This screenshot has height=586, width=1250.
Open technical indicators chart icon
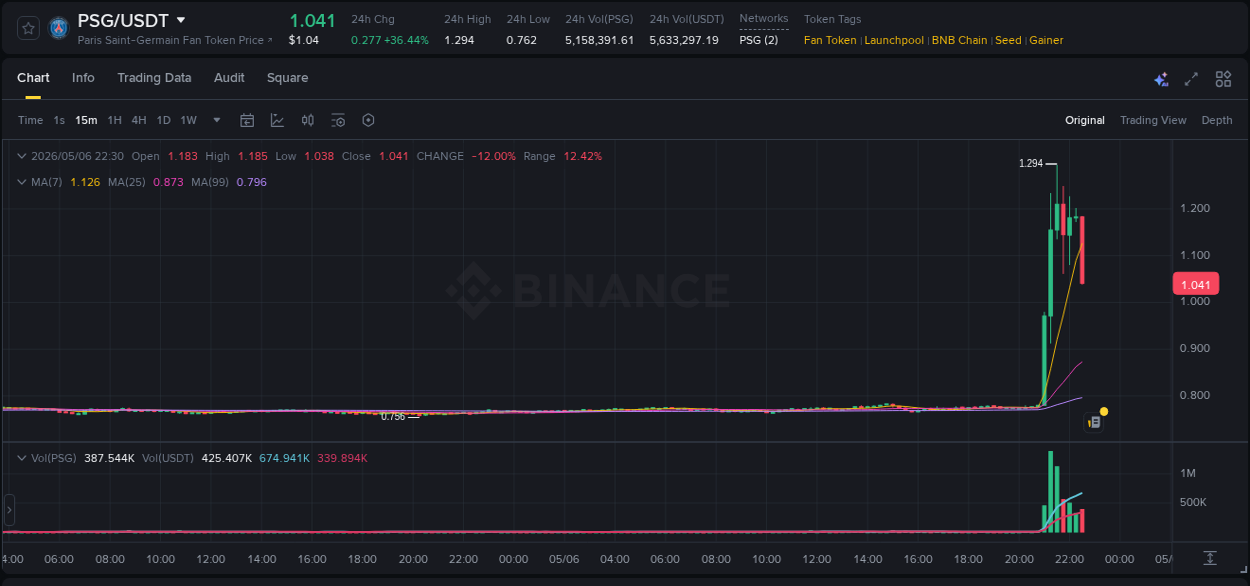[277, 120]
